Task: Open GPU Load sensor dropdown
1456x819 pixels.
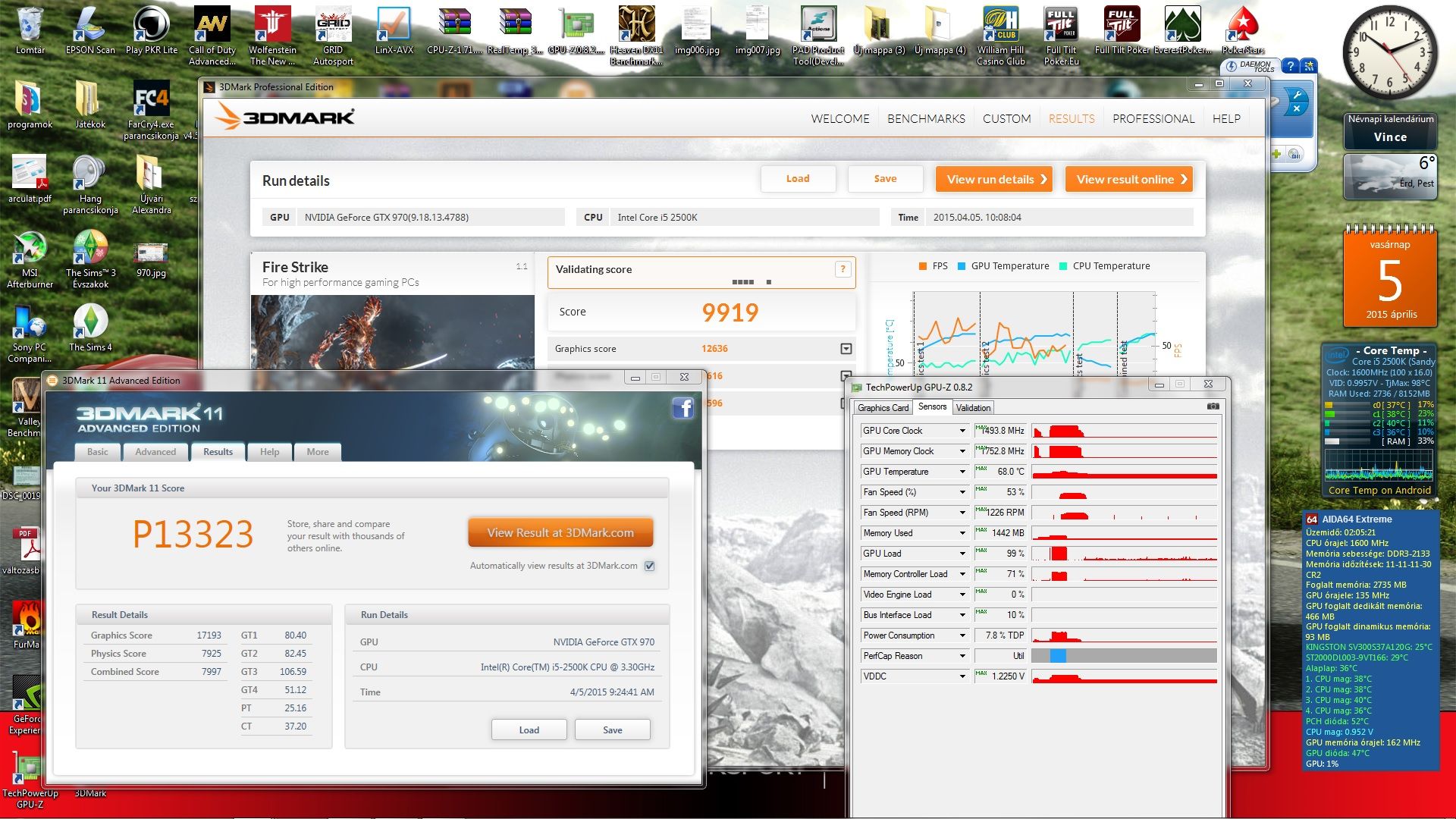Action: [x=962, y=554]
